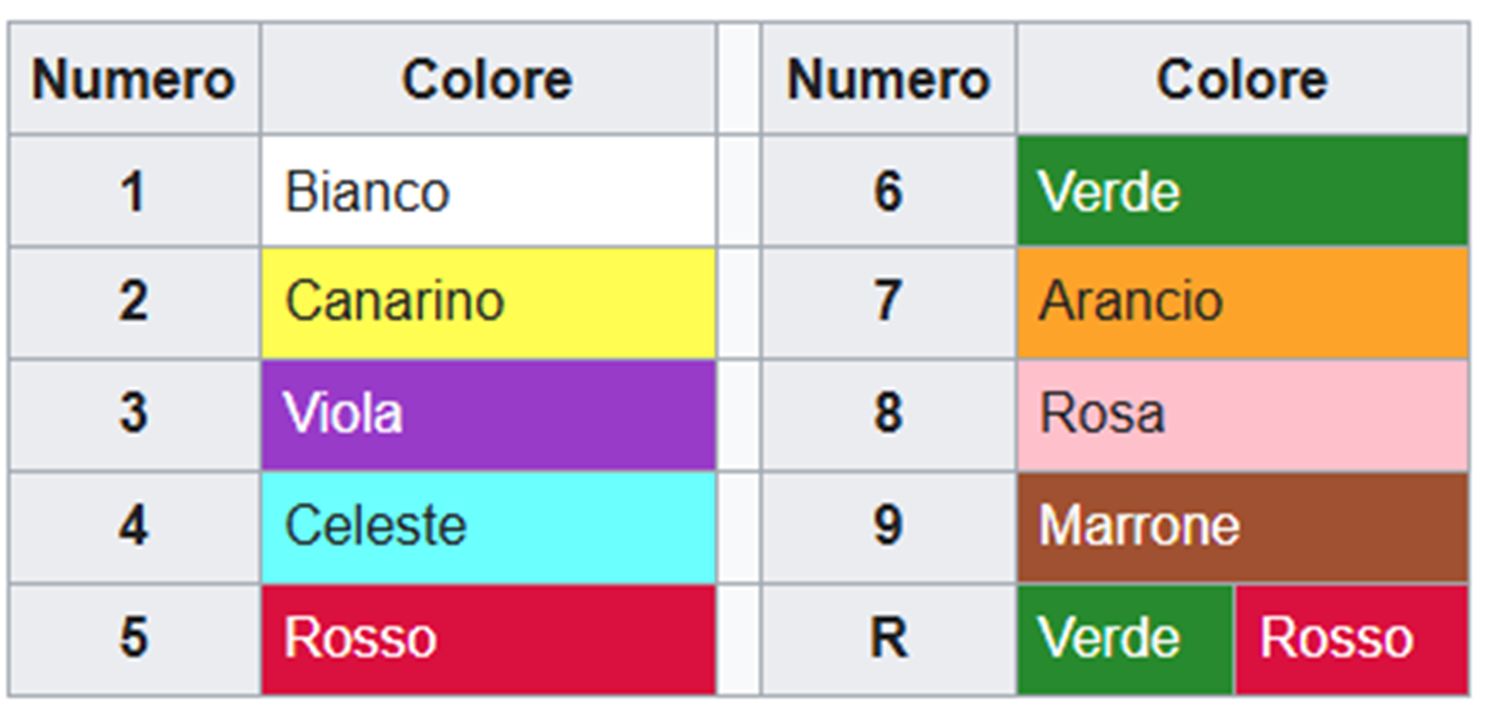Click the Colore header above Bianco
This screenshot has width=1505, height=708.
point(488,79)
